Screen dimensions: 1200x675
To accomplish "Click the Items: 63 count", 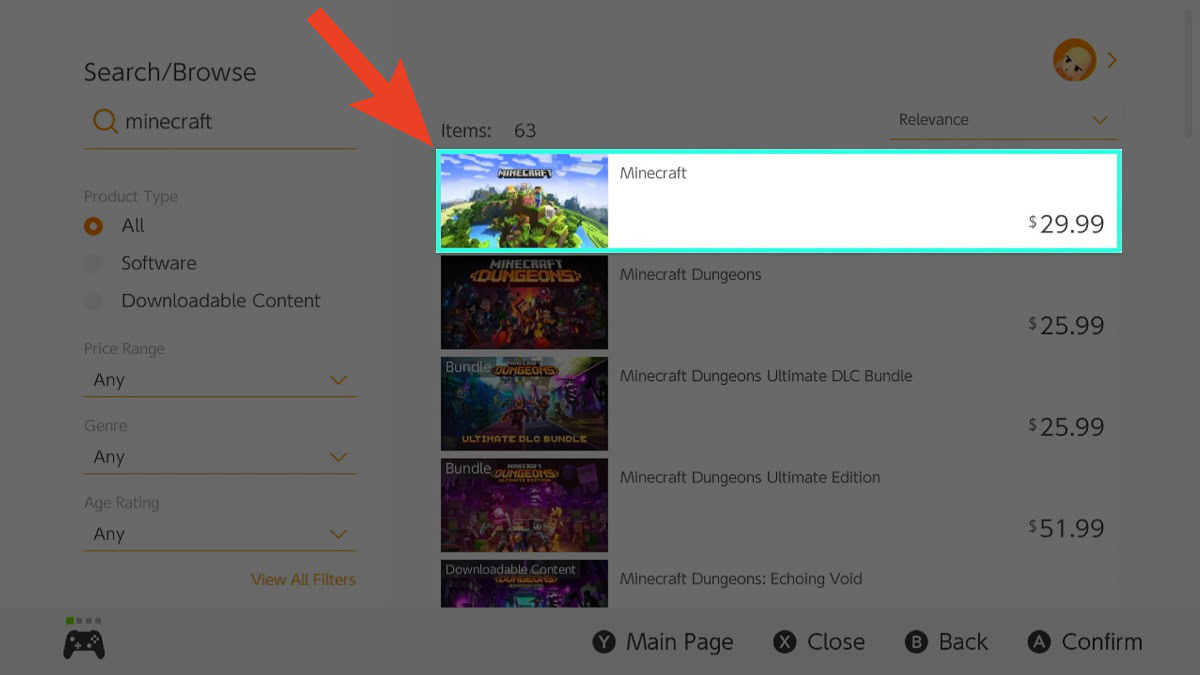I will pos(489,131).
